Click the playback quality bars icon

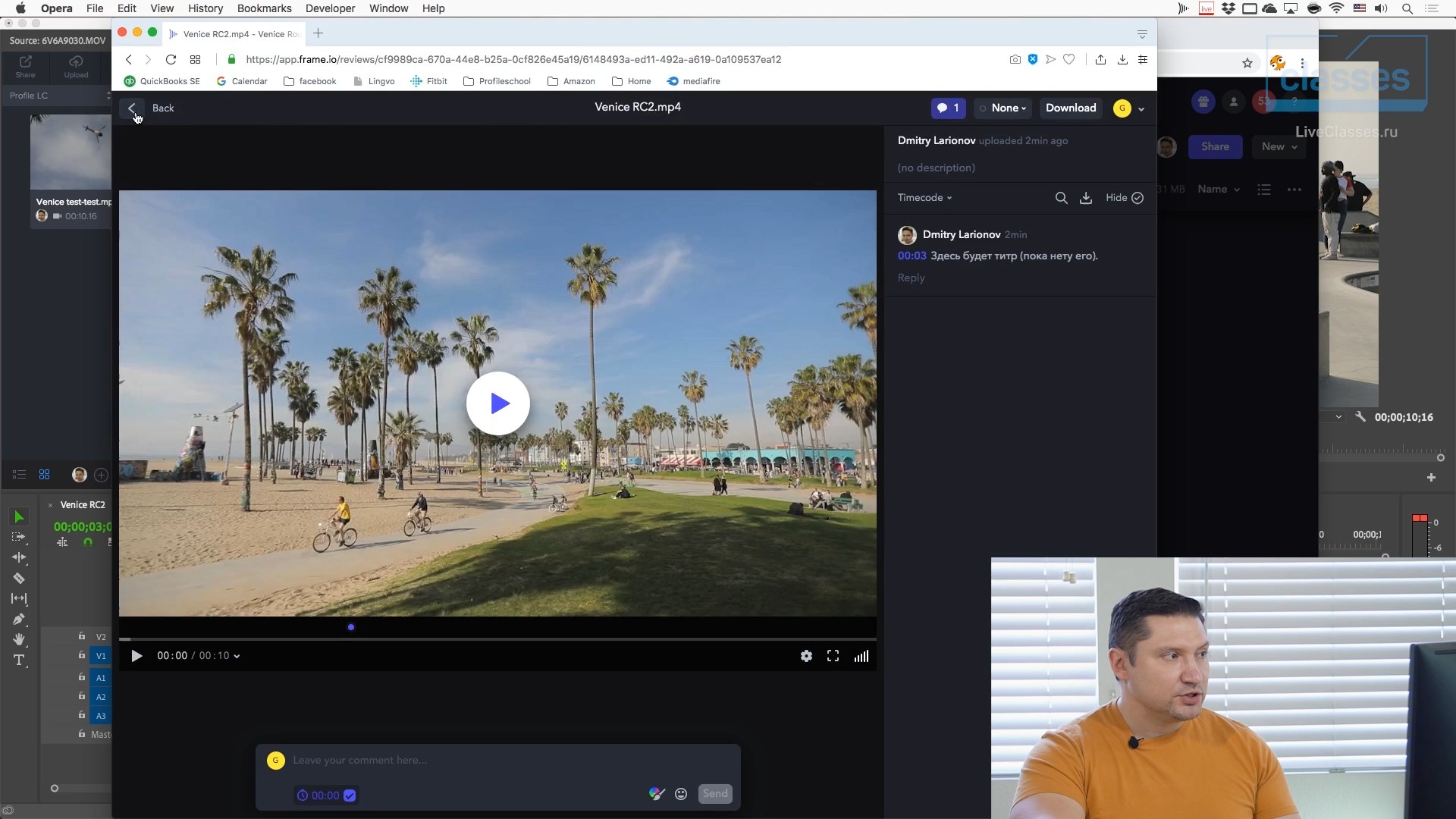point(861,656)
